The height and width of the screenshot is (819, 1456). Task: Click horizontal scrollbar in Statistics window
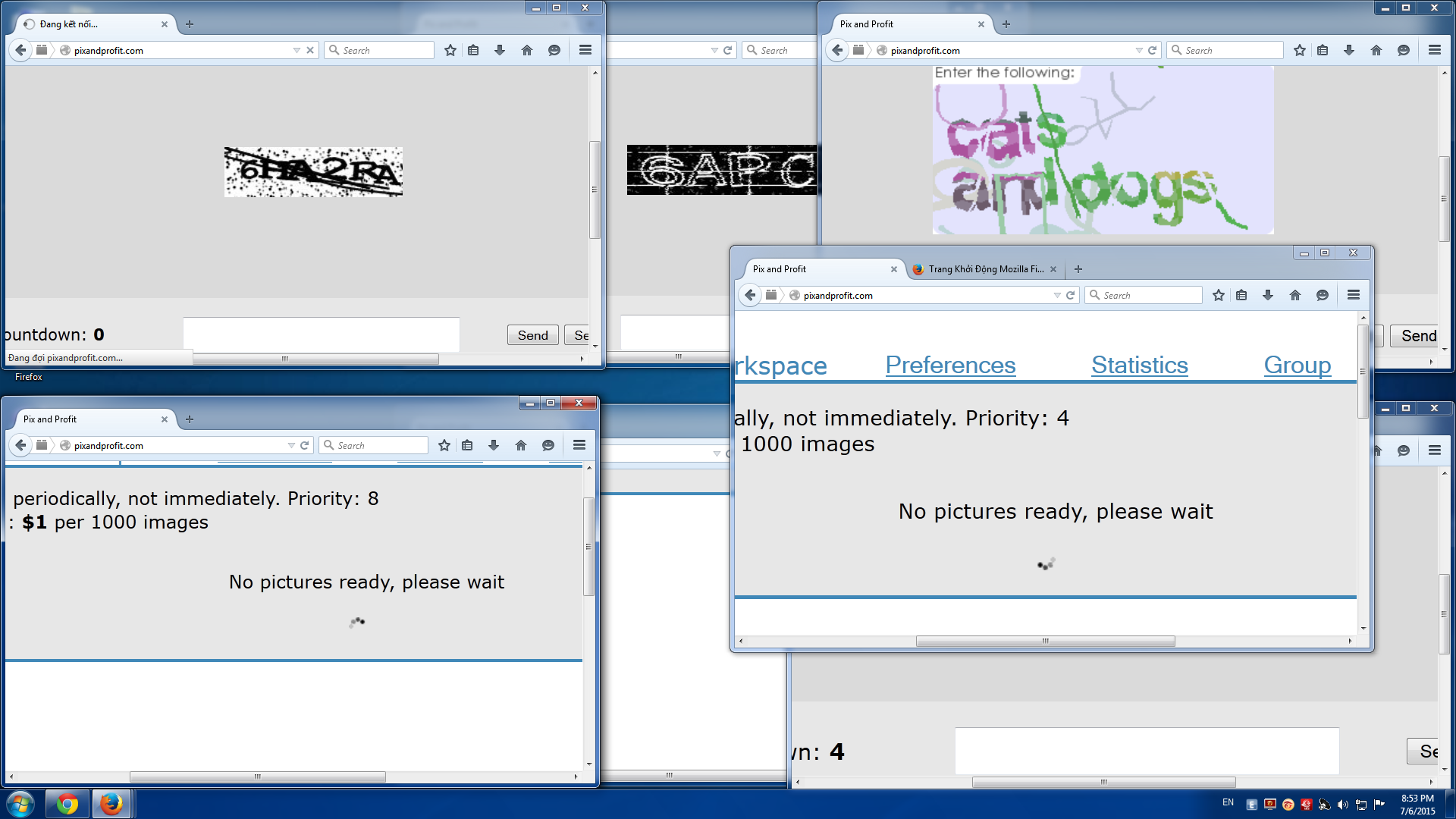(x=1045, y=642)
